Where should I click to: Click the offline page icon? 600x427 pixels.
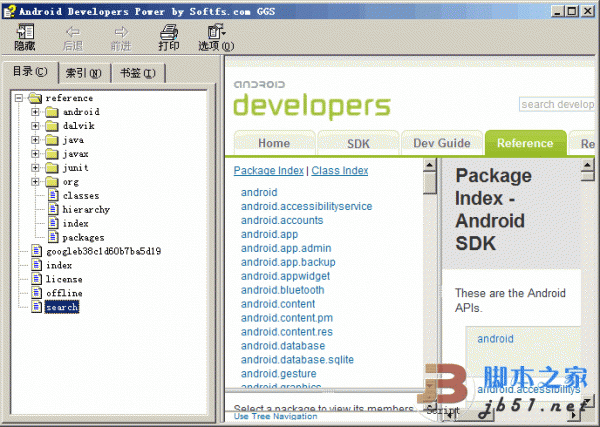(x=37, y=293)
